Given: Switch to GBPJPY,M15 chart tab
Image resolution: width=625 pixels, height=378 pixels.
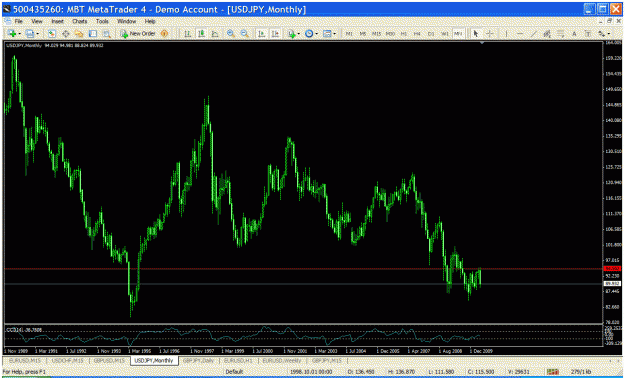Looking at the screenshot, I should (x=326, y=360).
